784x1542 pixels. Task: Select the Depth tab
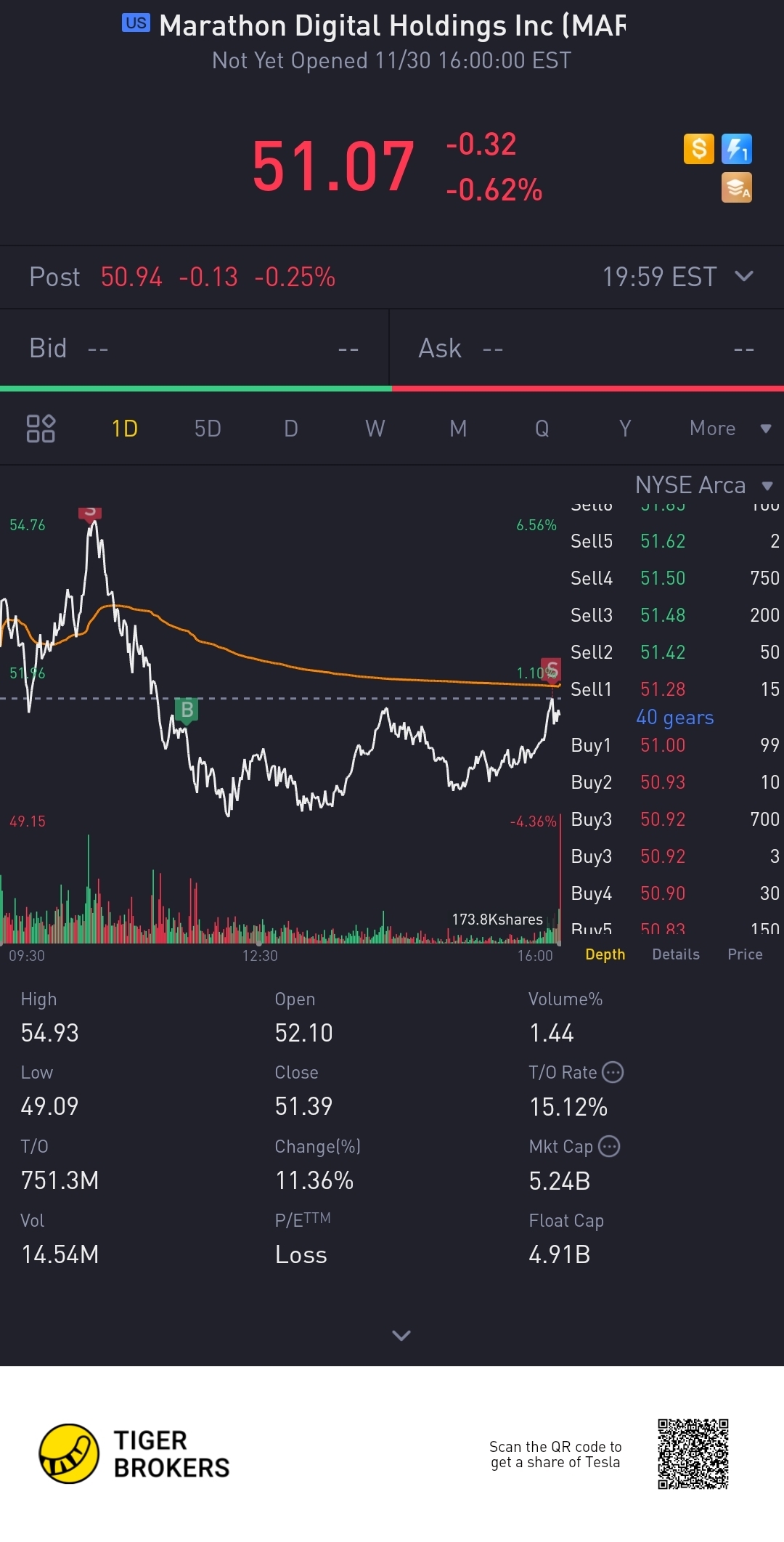605,954
